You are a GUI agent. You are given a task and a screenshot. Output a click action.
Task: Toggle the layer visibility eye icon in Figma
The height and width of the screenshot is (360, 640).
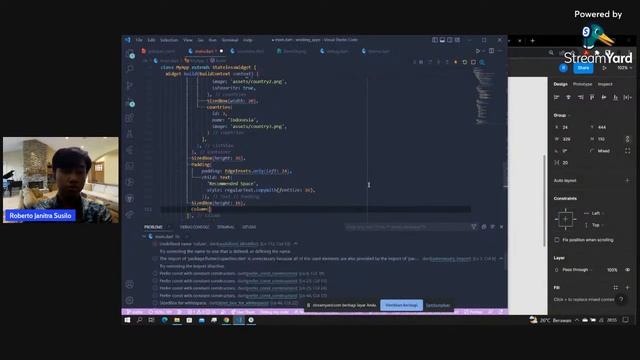pyautogui.click(x=627, y=270)
